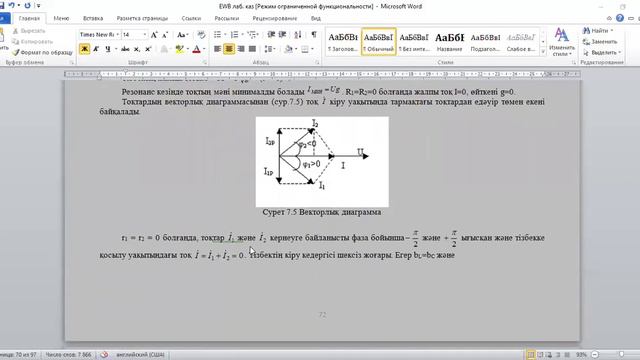The image size is (640, 360).
Task: Toggle Center alignment button
Action: (229, 49)
